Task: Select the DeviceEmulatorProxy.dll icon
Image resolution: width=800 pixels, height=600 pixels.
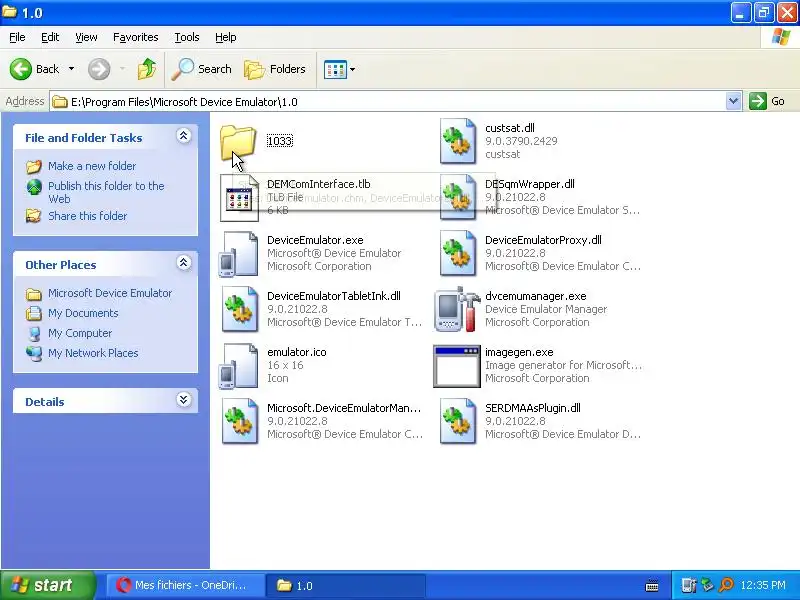Action: point(458,254)
